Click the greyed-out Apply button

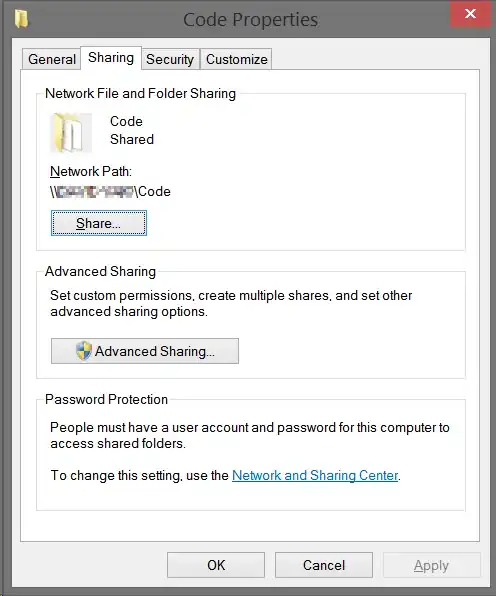431,565
